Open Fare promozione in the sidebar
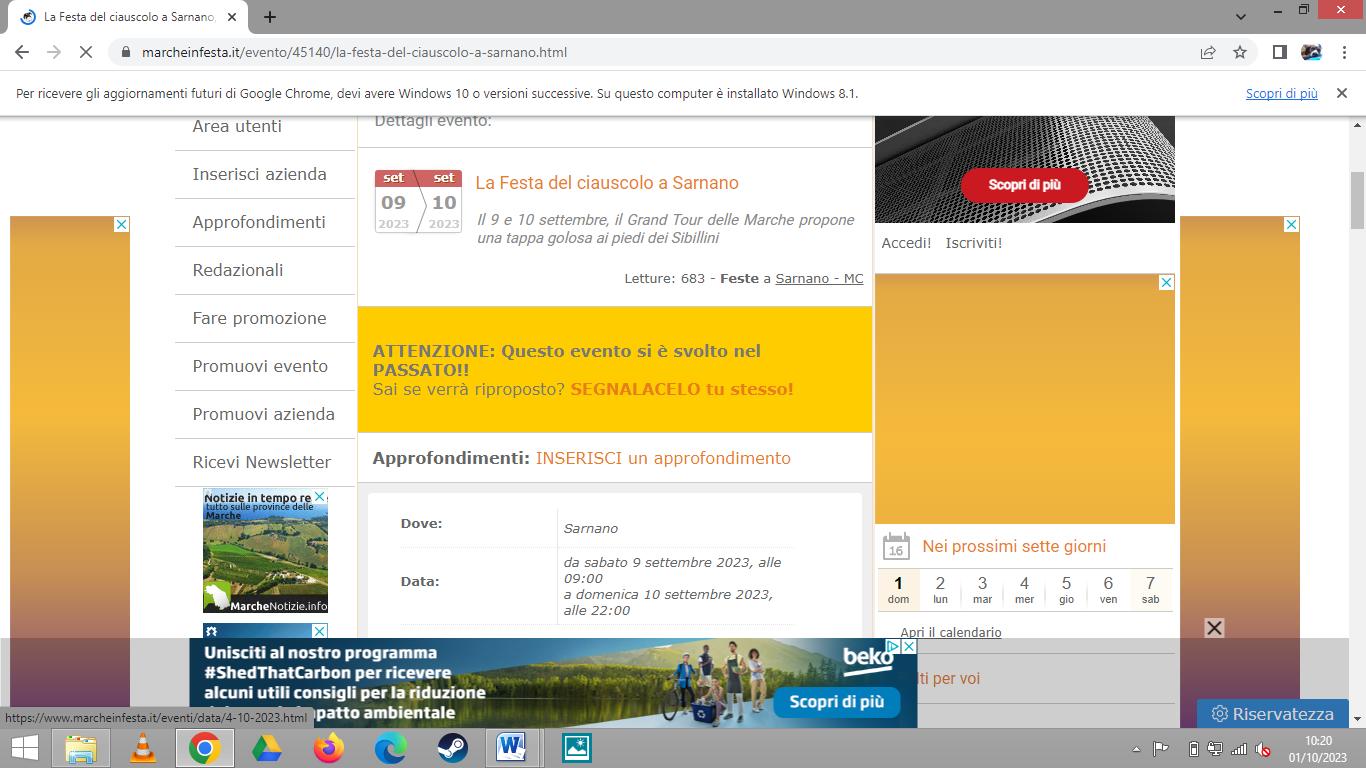The image size is (1366, 768). click(x=260, y=318)
